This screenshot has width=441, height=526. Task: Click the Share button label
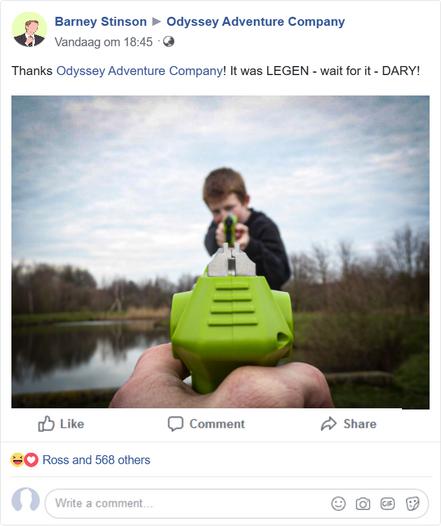pos(360,424)
